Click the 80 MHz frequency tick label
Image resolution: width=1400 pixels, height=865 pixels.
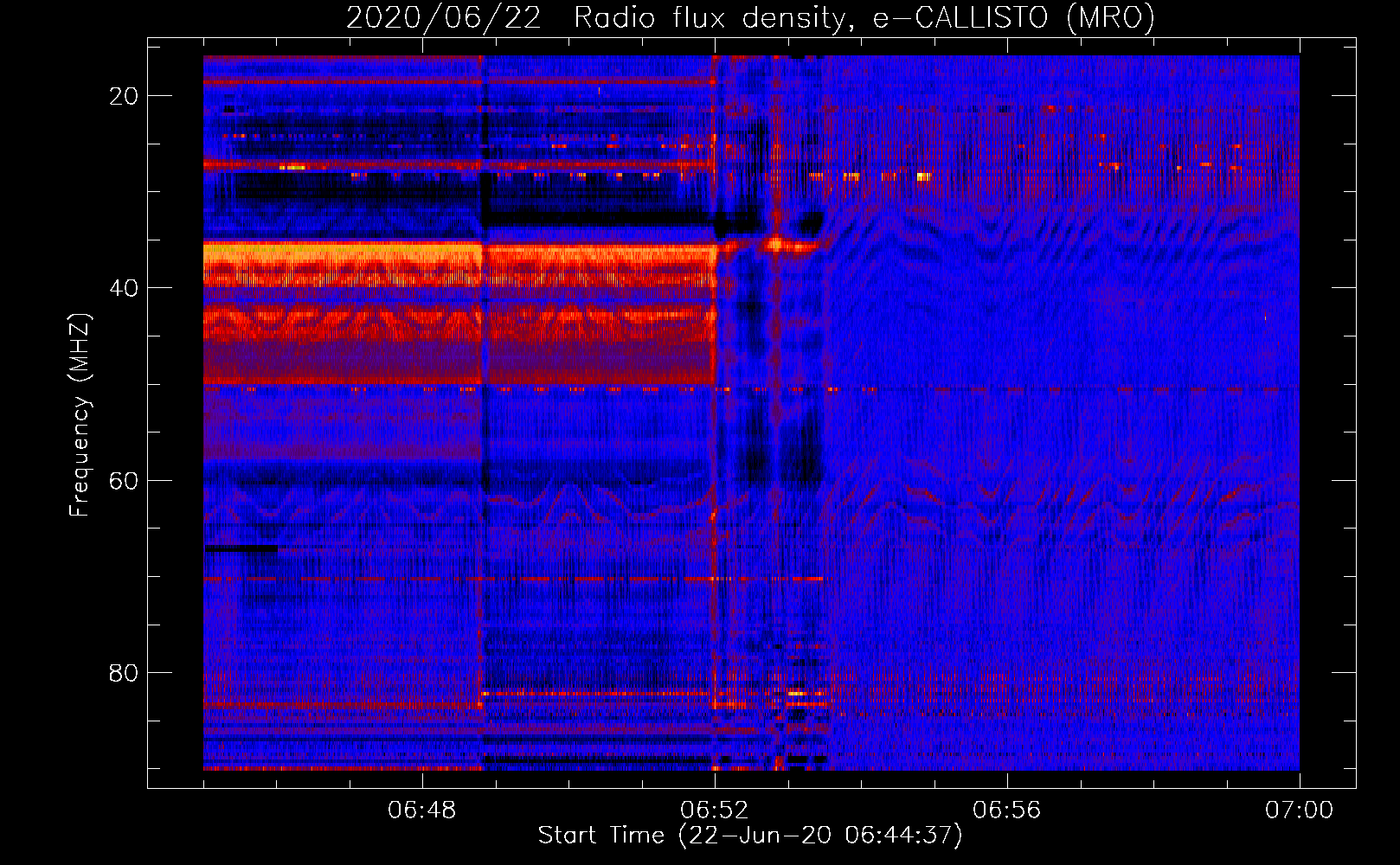point(125,672)
